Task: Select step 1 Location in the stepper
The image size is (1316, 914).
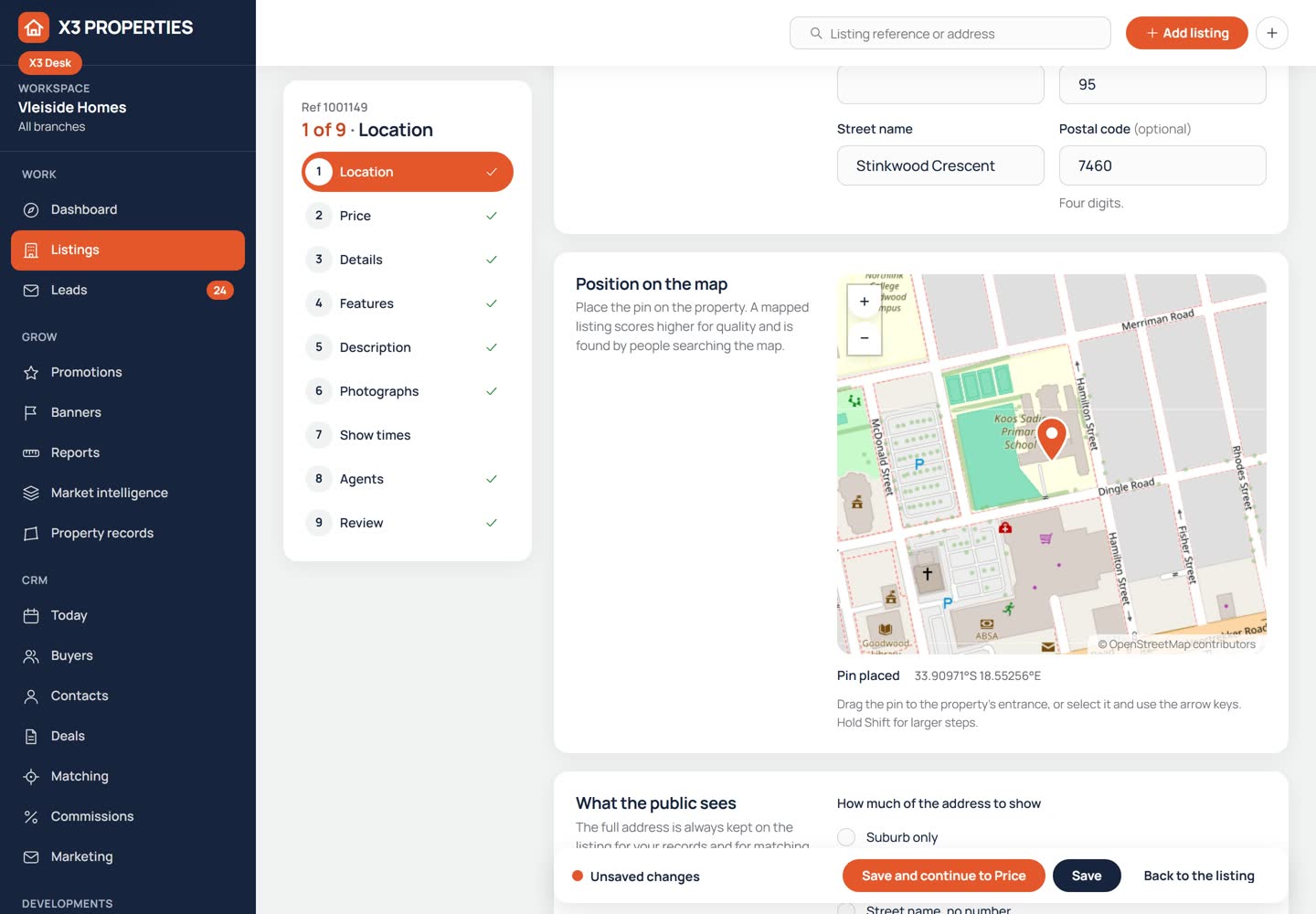Action: tap(408, 172)
